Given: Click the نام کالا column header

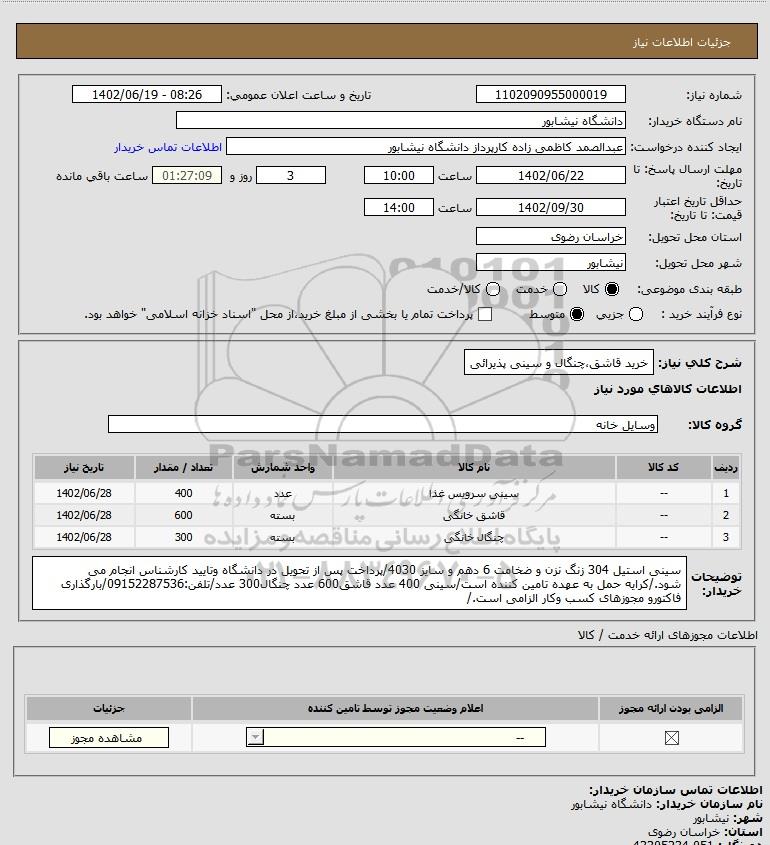Looking at the screenshot, I should pyautogui.click(x=474, y=467).
